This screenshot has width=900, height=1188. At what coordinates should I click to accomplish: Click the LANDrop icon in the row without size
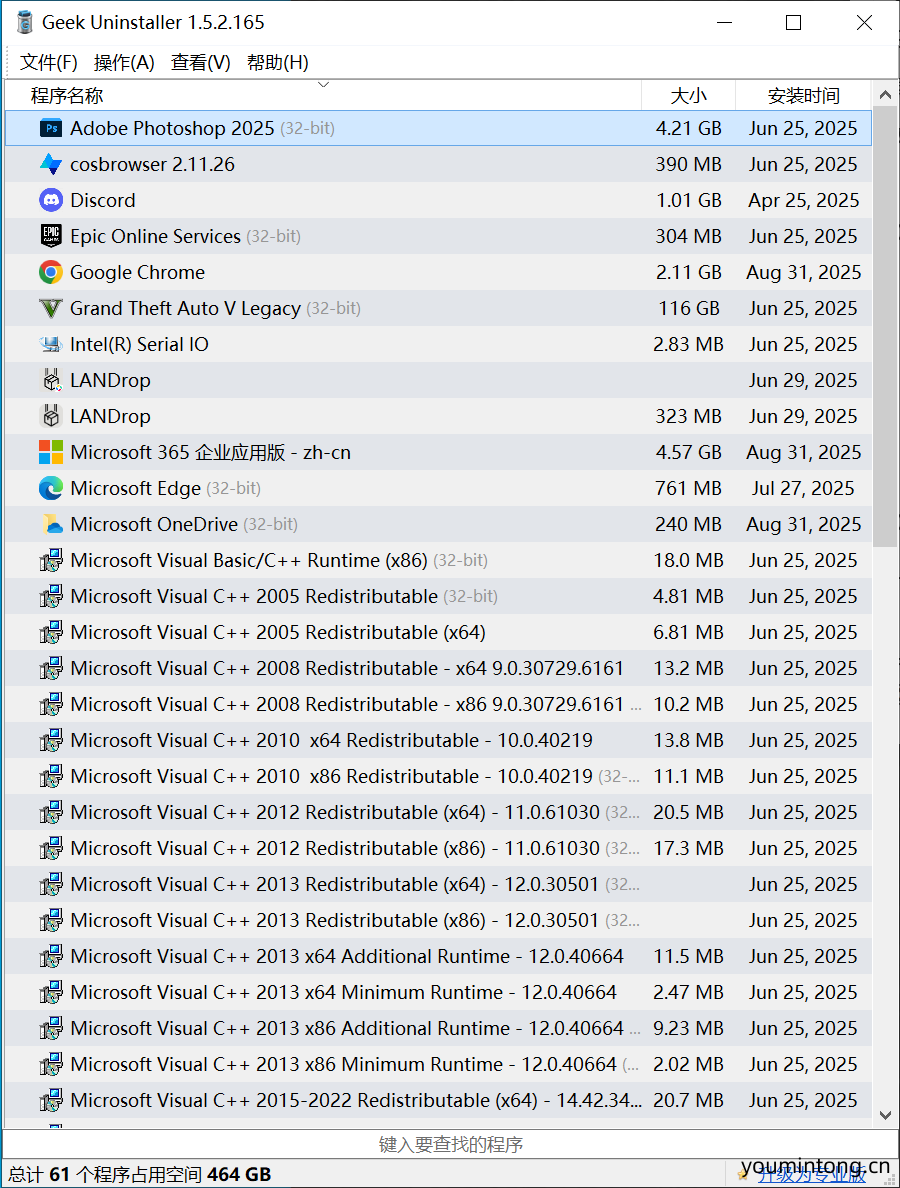(x=51, y=380)
